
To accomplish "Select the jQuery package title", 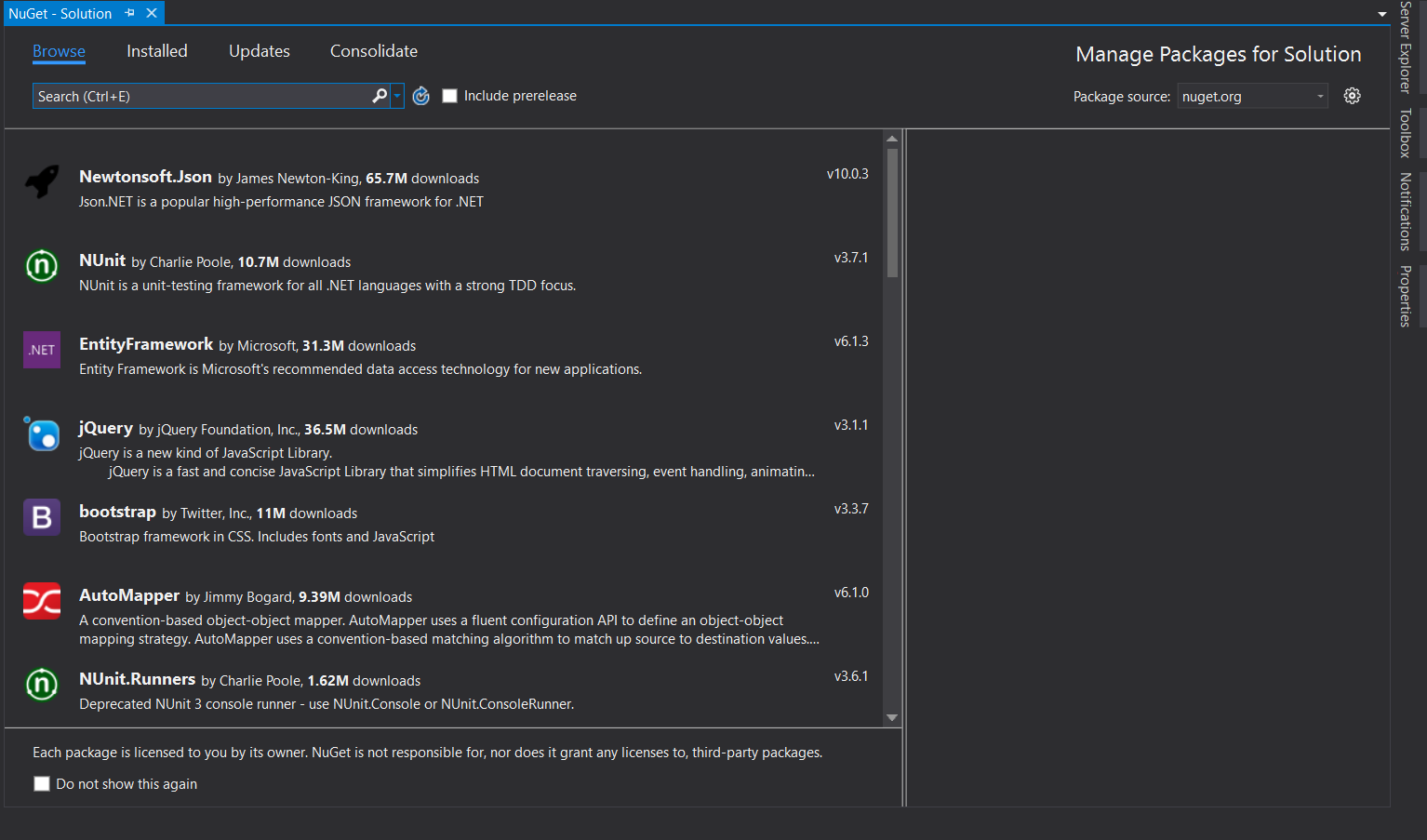I will coord(106,428).
